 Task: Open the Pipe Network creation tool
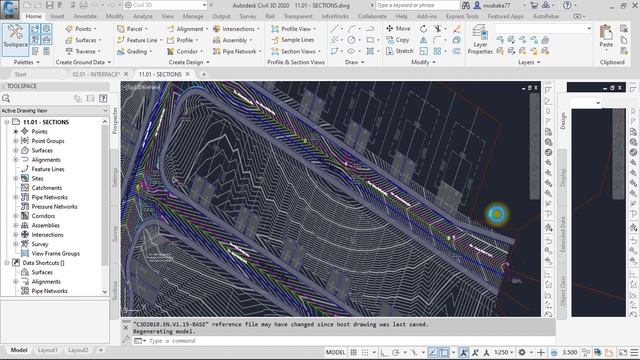(x=235, y=51)
